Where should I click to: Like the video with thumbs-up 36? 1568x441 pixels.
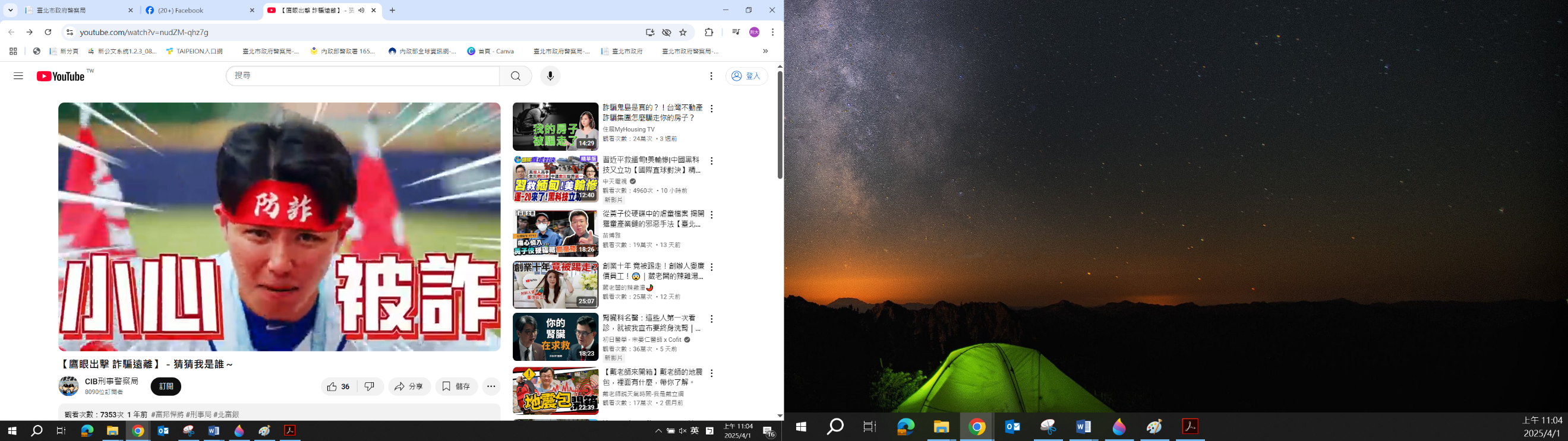(x=338, y=386)
